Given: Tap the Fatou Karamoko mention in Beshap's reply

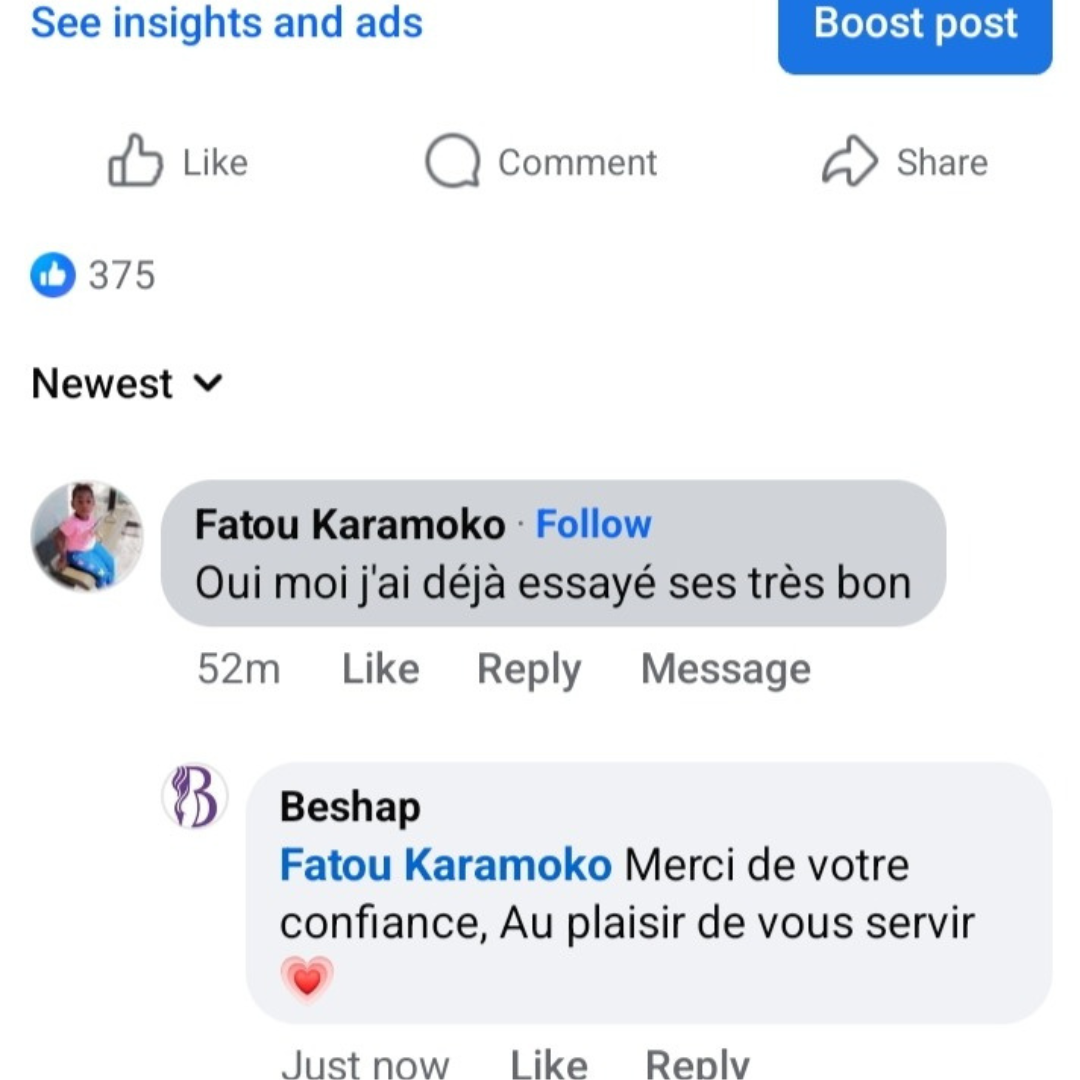Looking at the screenshot, I should click(x=445, y=865).
